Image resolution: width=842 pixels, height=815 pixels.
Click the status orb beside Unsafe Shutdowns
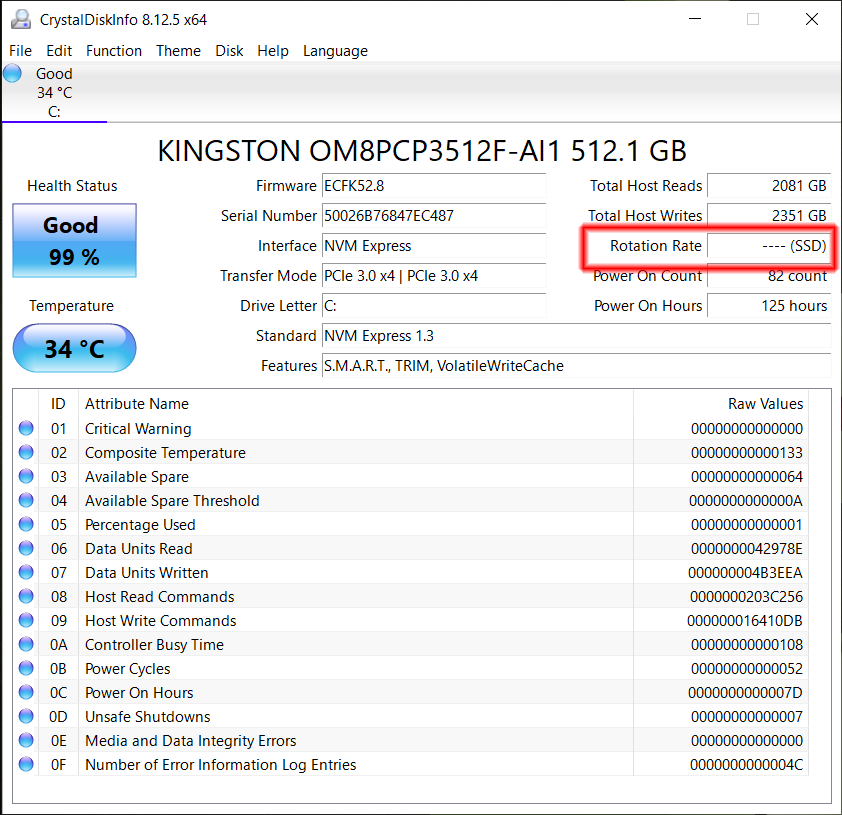pos(26,716)
